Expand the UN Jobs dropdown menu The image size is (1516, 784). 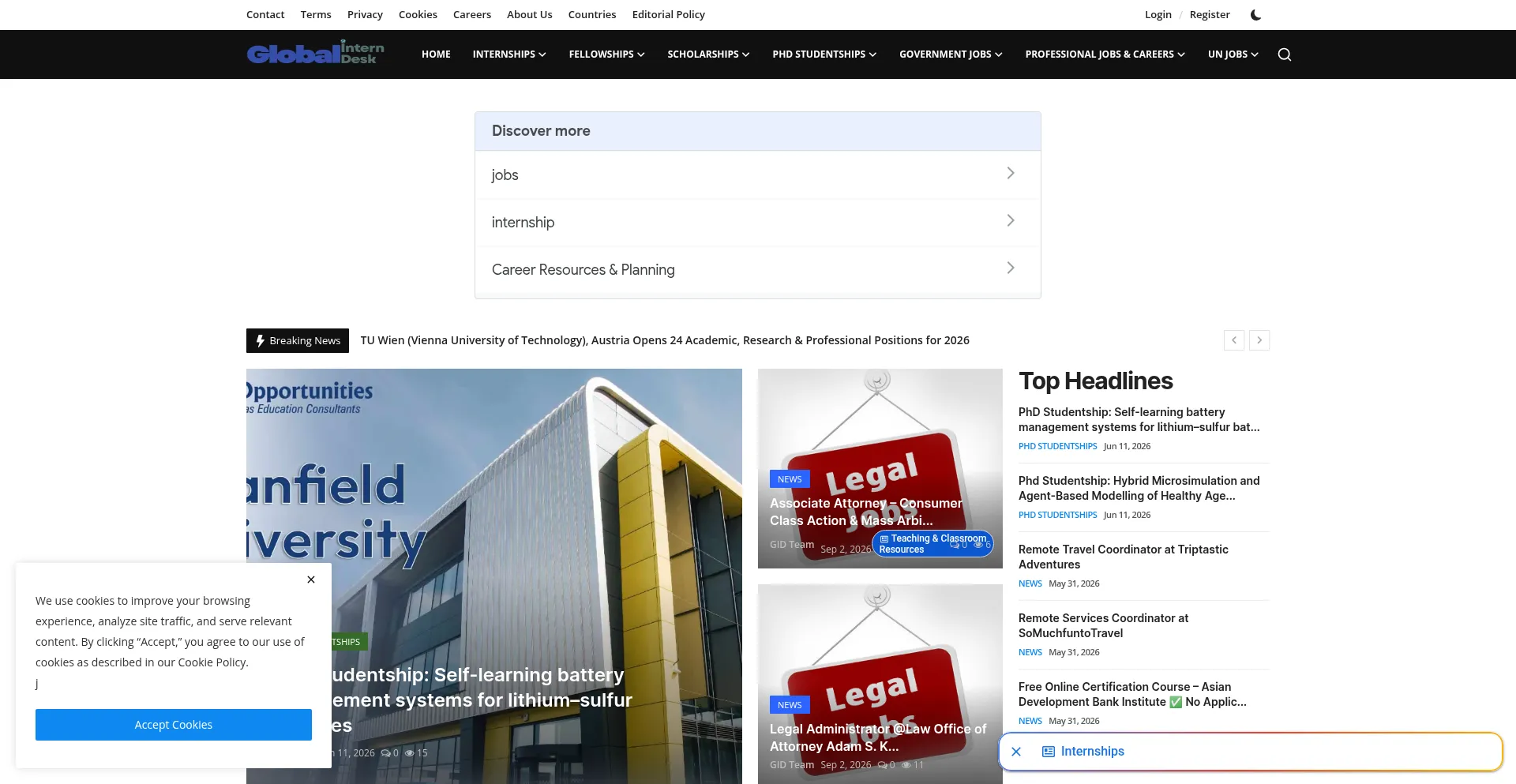[1233, 54]
